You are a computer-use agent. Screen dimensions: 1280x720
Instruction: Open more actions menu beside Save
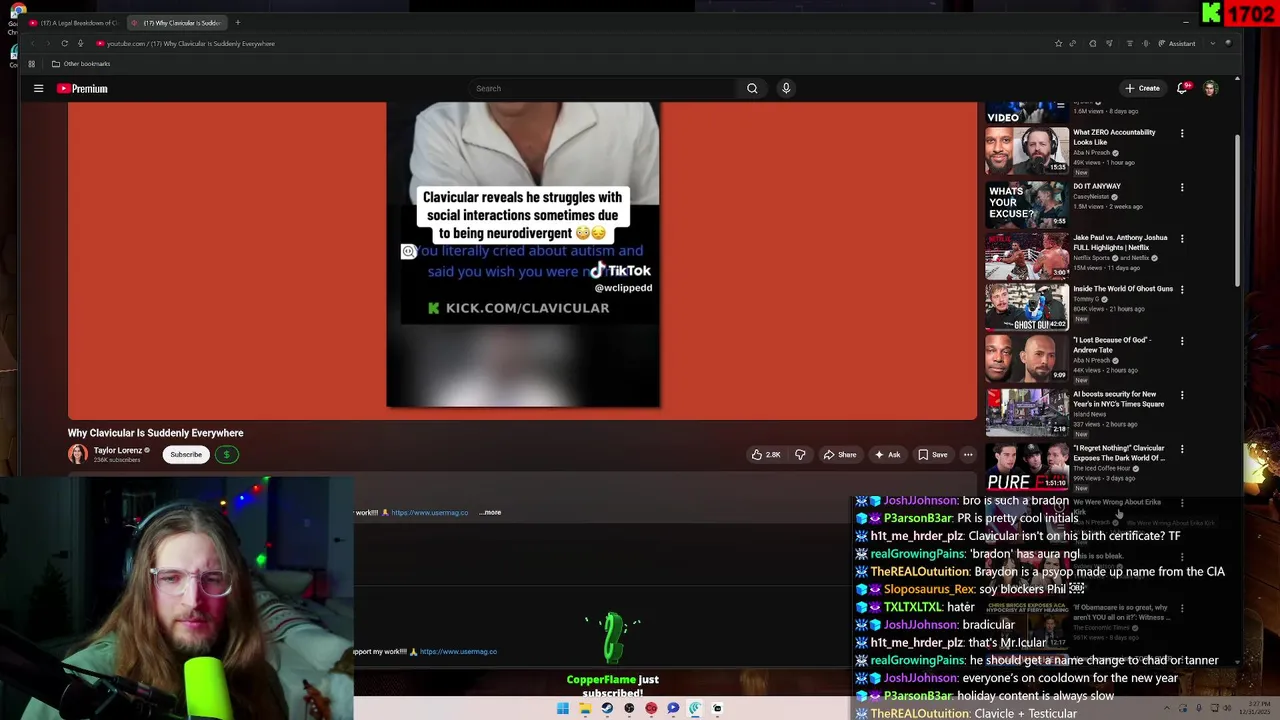[x=968, y=455]
